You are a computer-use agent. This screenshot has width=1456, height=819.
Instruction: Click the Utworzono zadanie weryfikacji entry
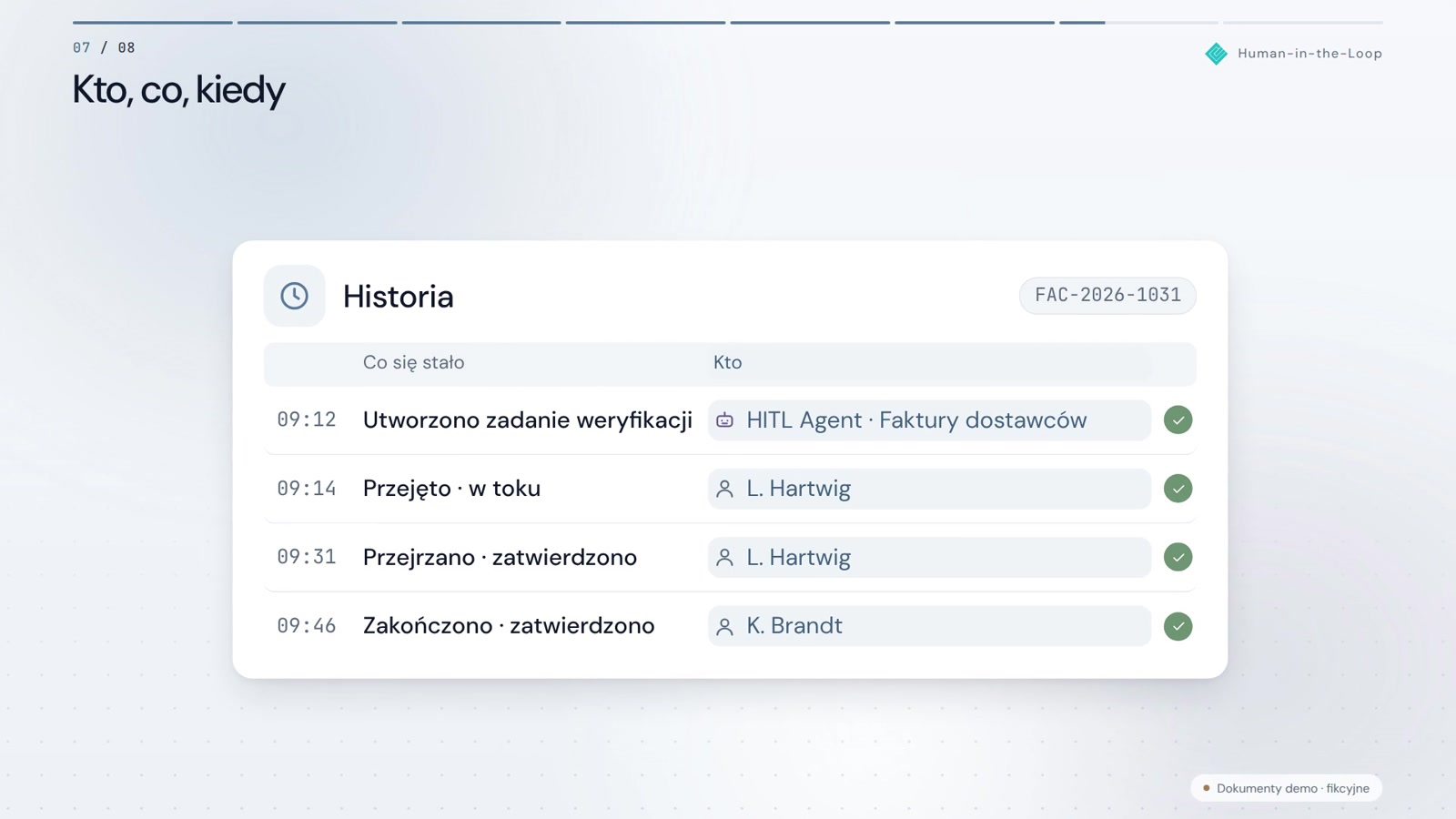(528, 420)
